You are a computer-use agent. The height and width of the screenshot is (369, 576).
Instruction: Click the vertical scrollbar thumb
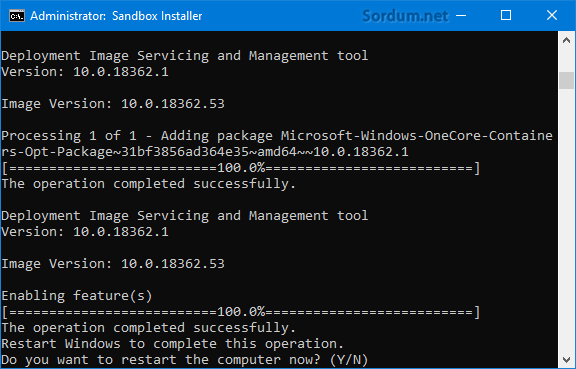566,80
